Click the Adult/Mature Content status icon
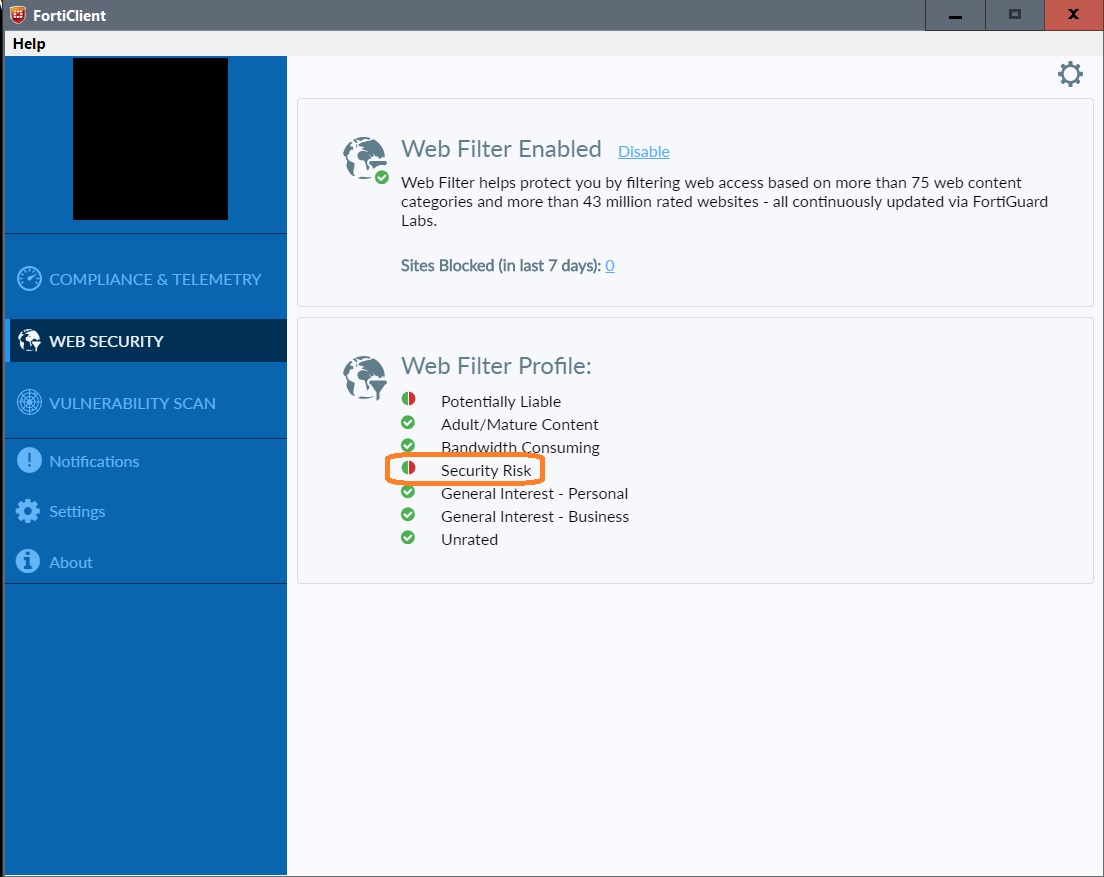This screenshot has width=1104, height=877. click(x=408, y=422)
